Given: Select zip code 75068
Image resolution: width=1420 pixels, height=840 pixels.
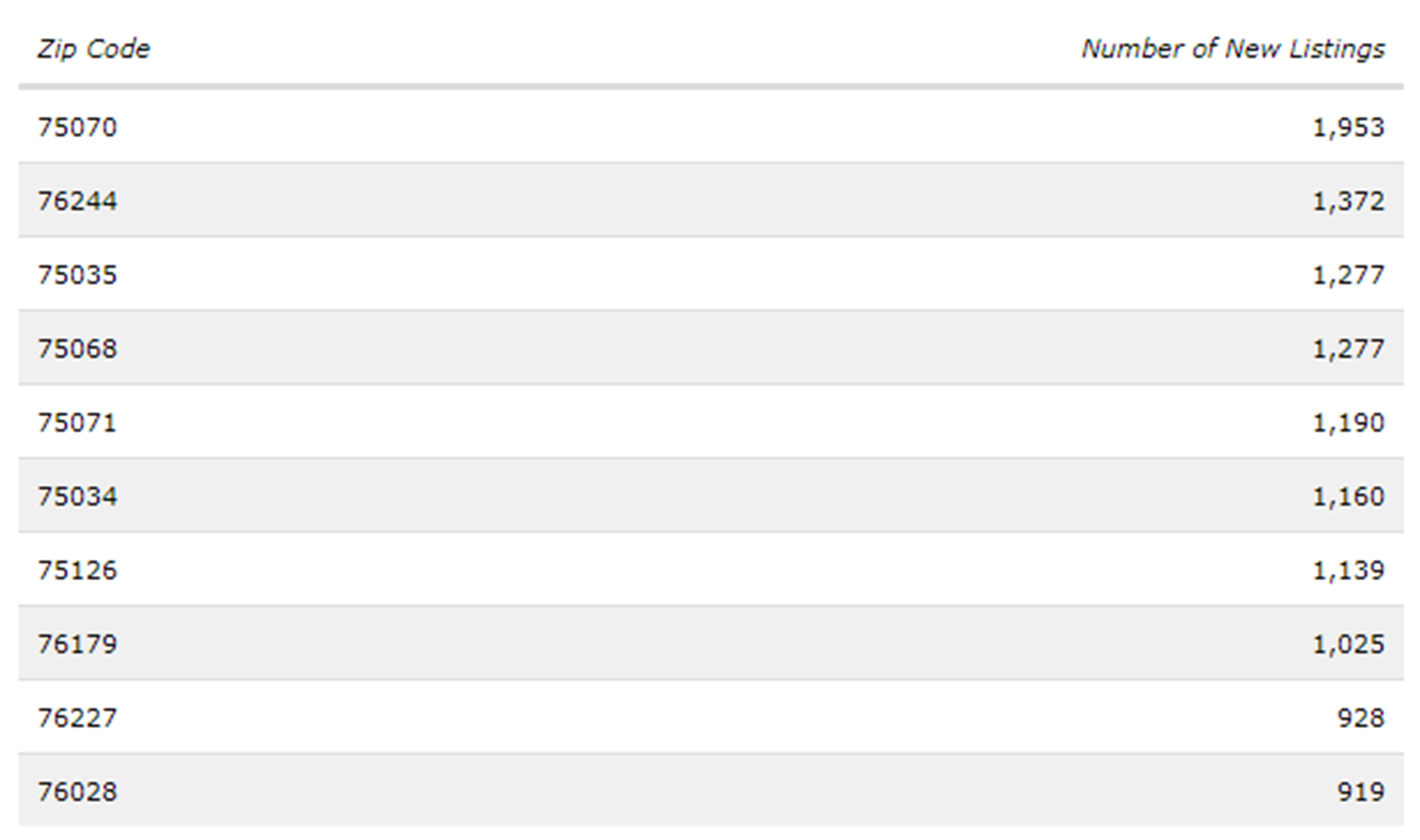Looking at the screenshot, I should pyautogui.click(x=78, y=349).
